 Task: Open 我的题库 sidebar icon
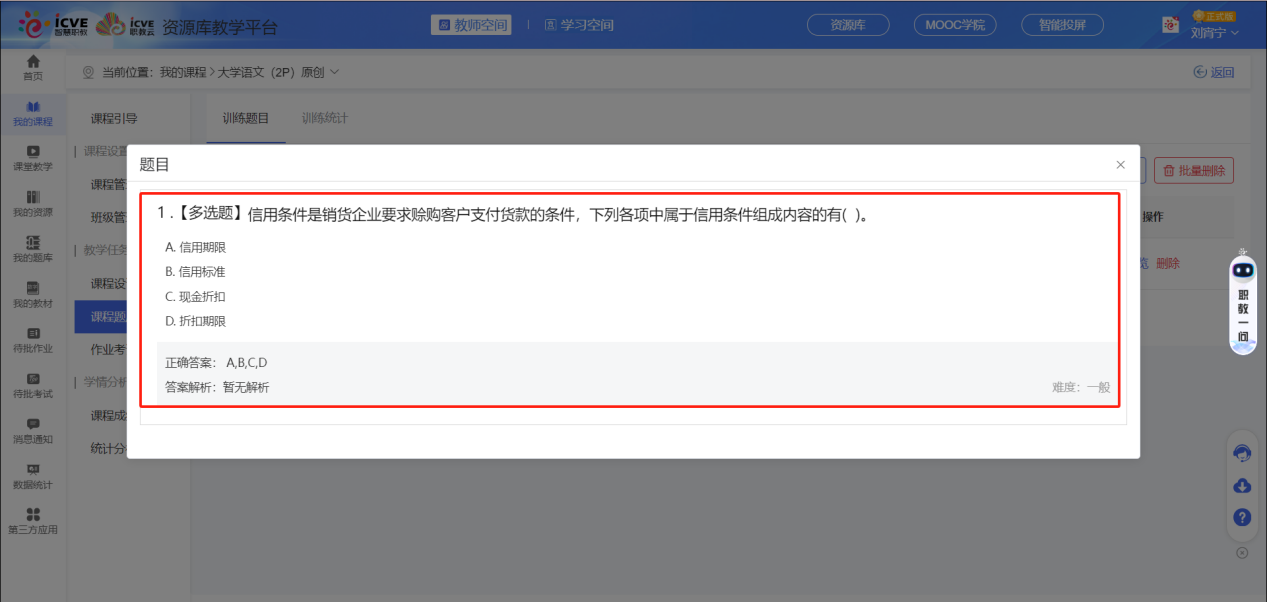(x=33, y=248)
